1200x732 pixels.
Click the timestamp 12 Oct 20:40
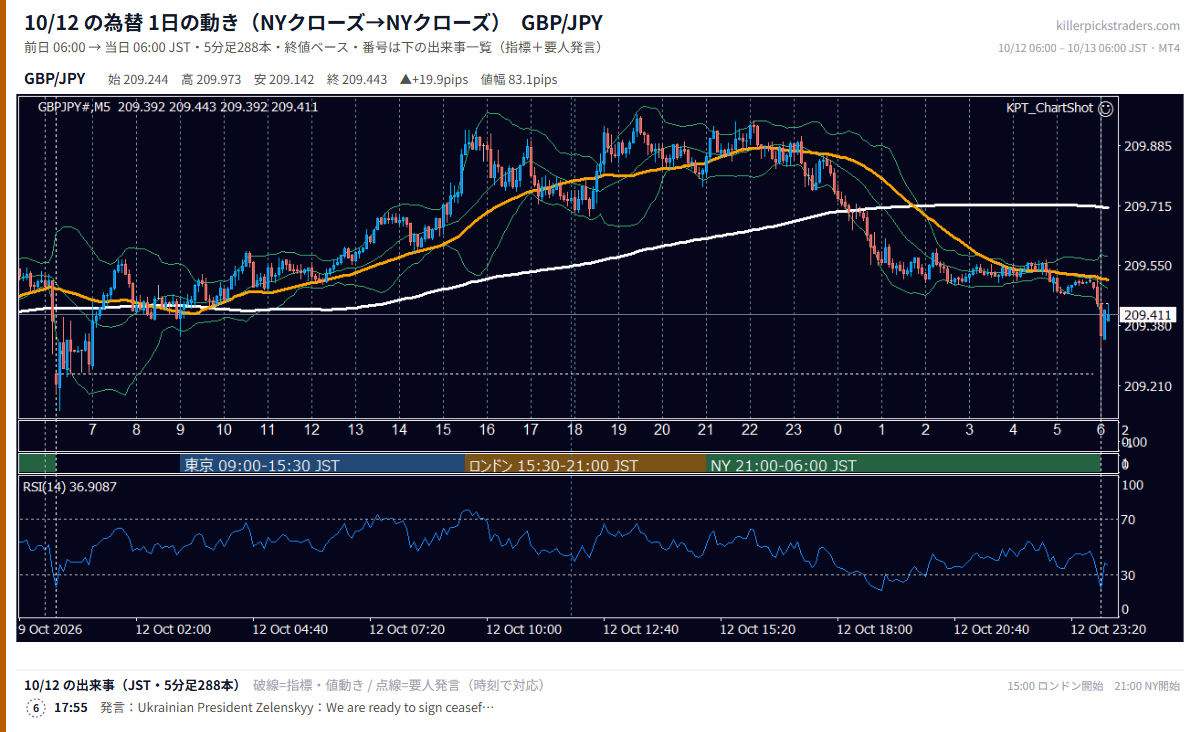(x=992, y=629)
